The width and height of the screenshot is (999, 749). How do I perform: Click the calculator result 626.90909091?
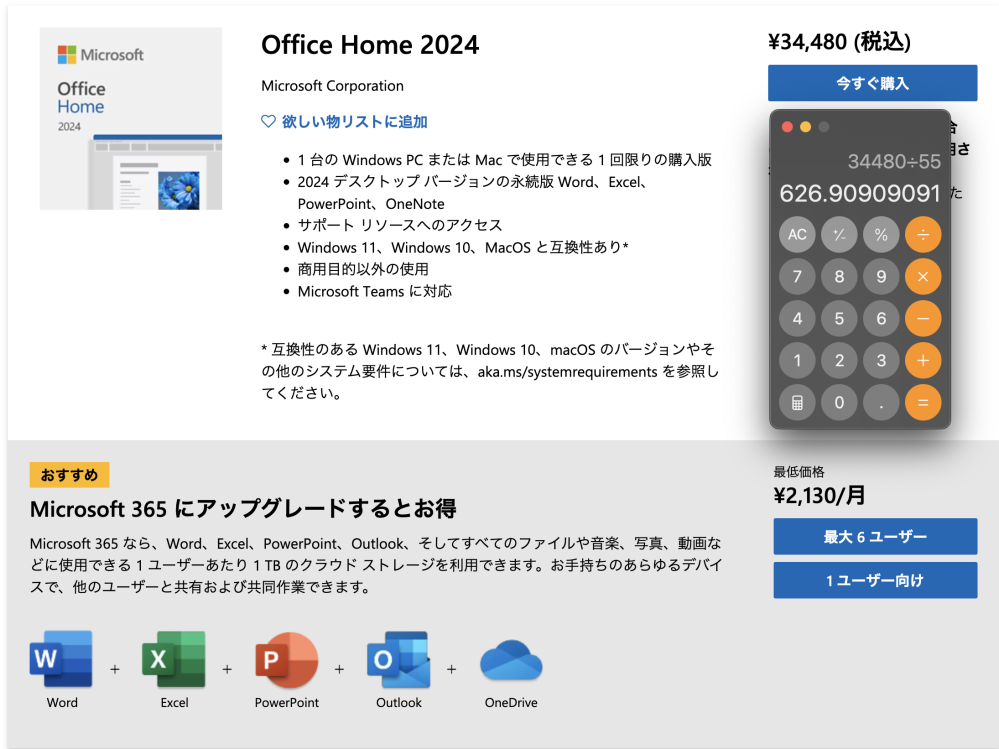click(x=860, y=193)
